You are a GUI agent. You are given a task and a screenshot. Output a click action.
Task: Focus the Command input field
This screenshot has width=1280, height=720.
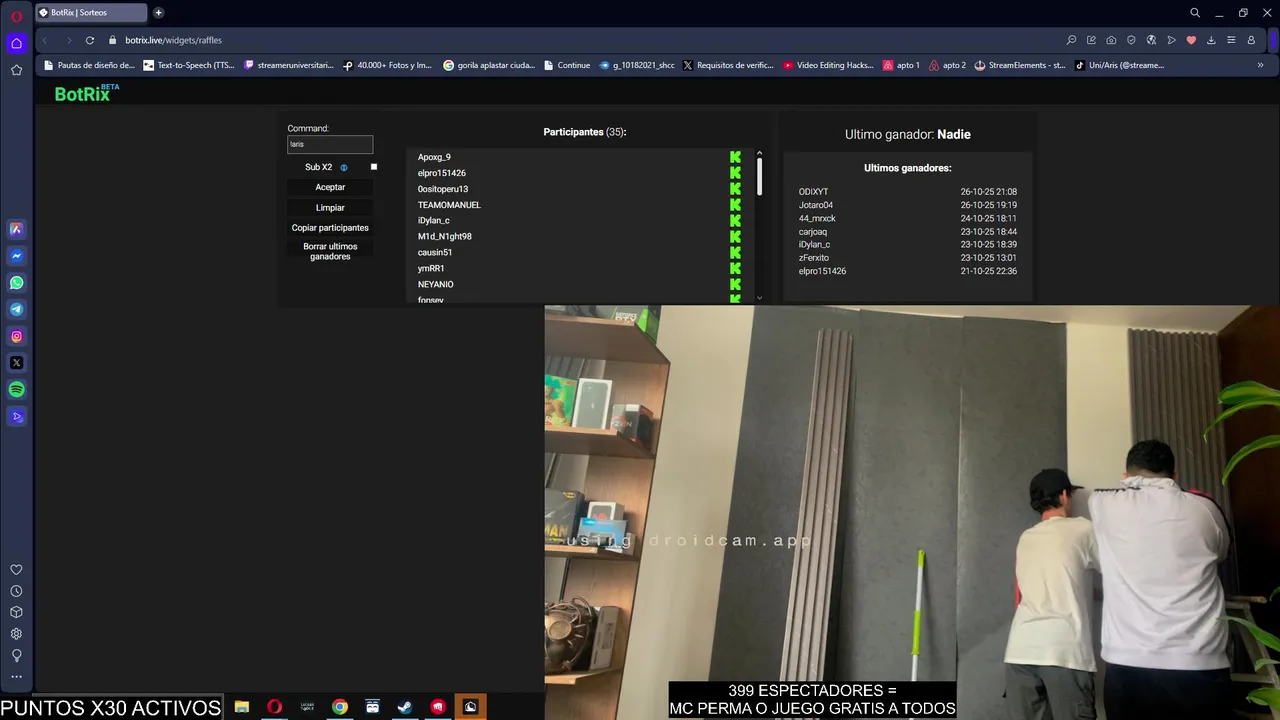click(x=330, y=144)
